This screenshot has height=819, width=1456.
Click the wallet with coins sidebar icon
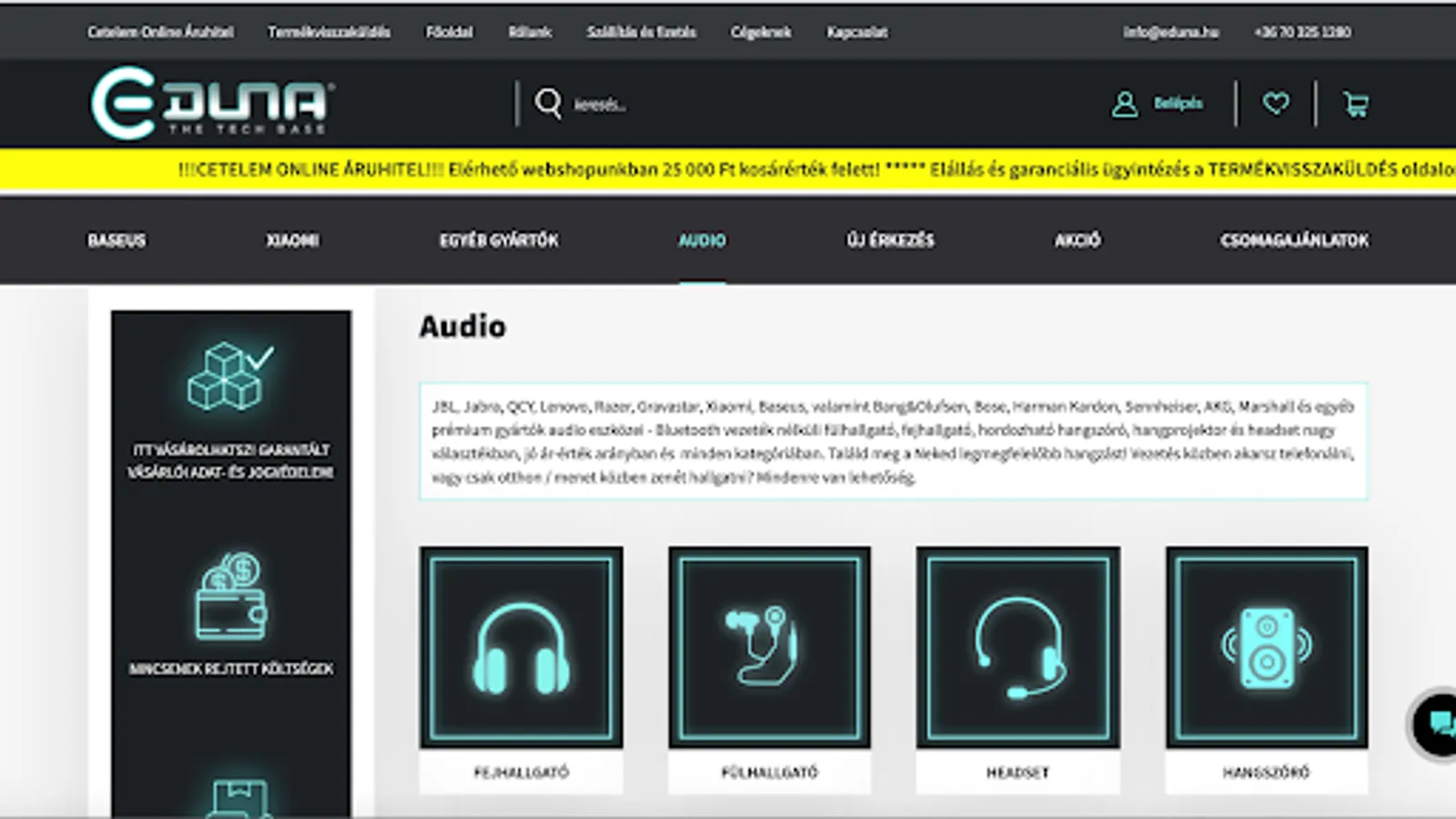(231, 596)
